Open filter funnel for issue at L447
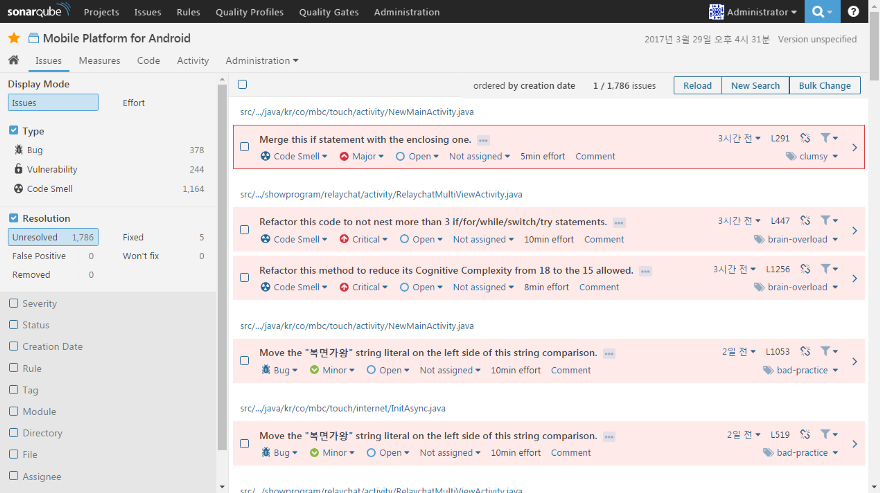The height and width of the screenshot is (493, 880). (x=829, y=220)
